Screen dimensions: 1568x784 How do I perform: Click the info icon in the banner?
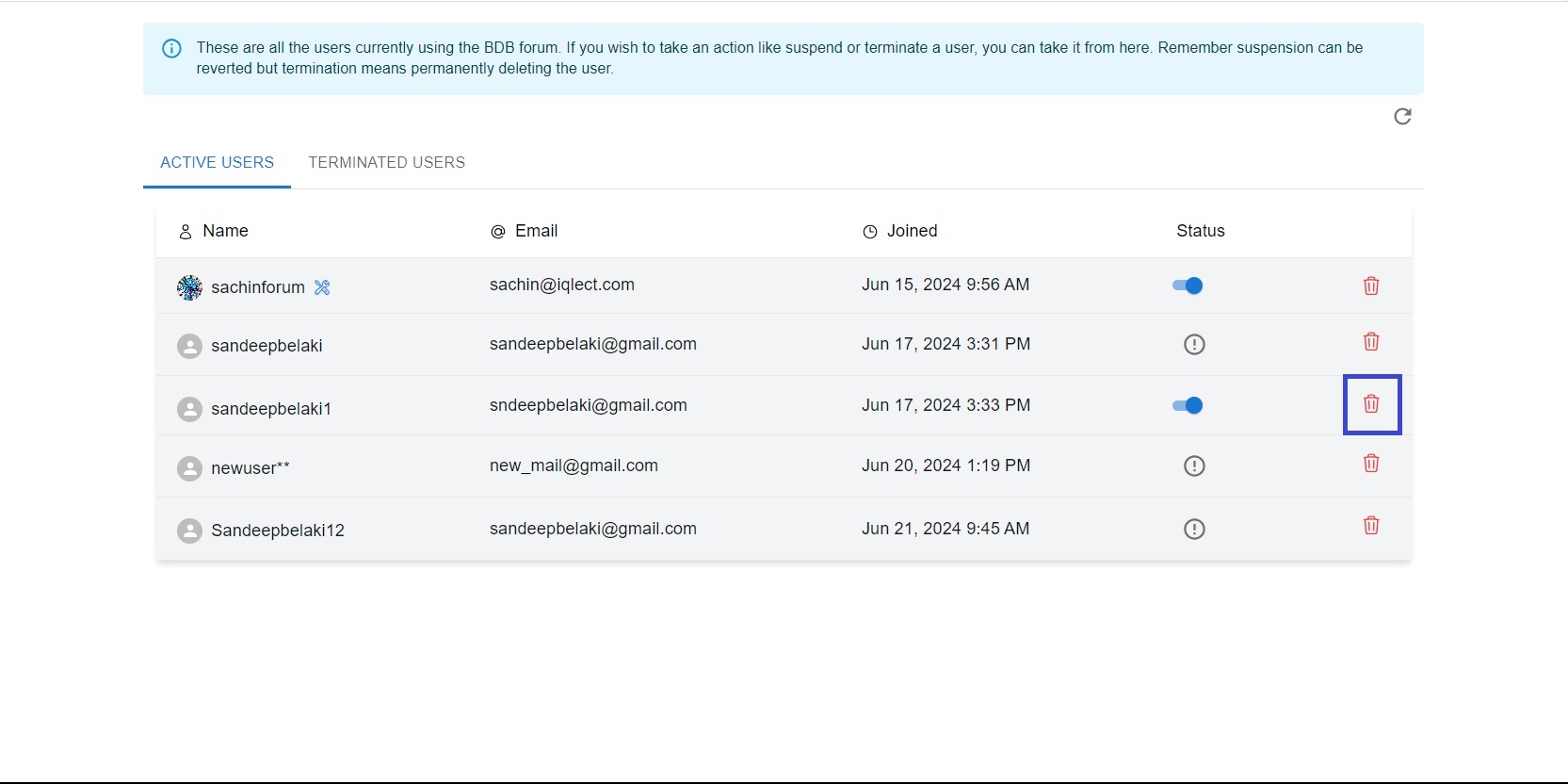(x=171, y=48)
